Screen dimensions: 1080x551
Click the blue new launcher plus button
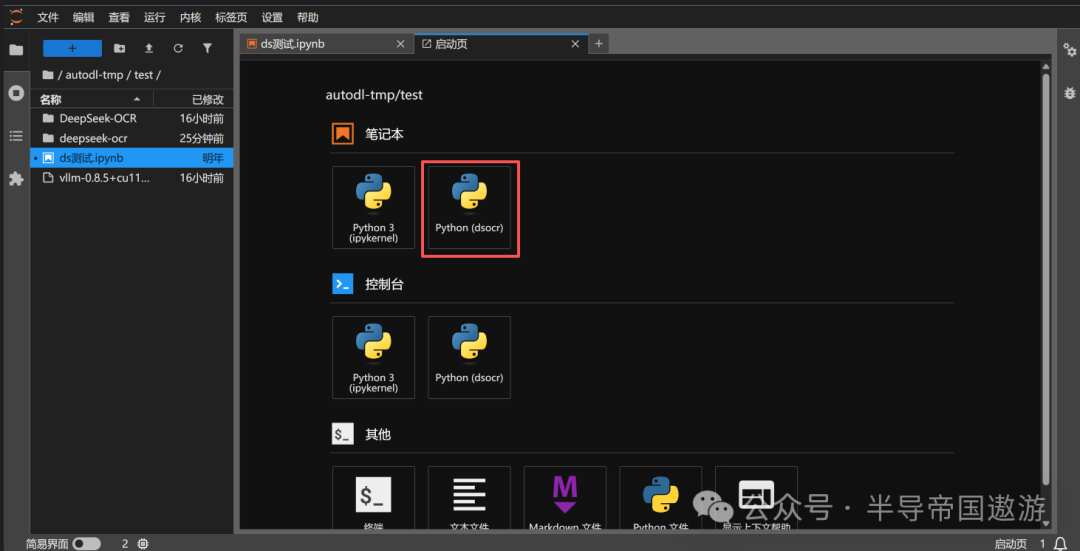pyautogui.click(x=72, y=48)
